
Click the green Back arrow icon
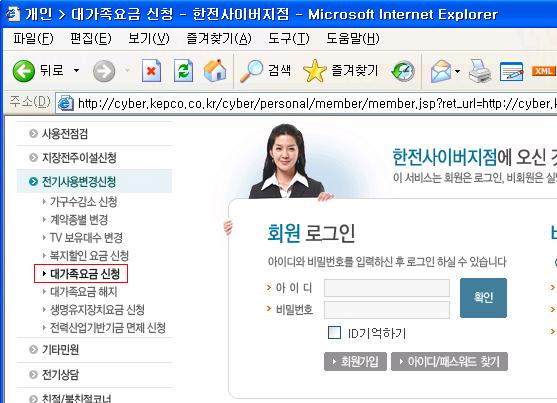(23, 71)
